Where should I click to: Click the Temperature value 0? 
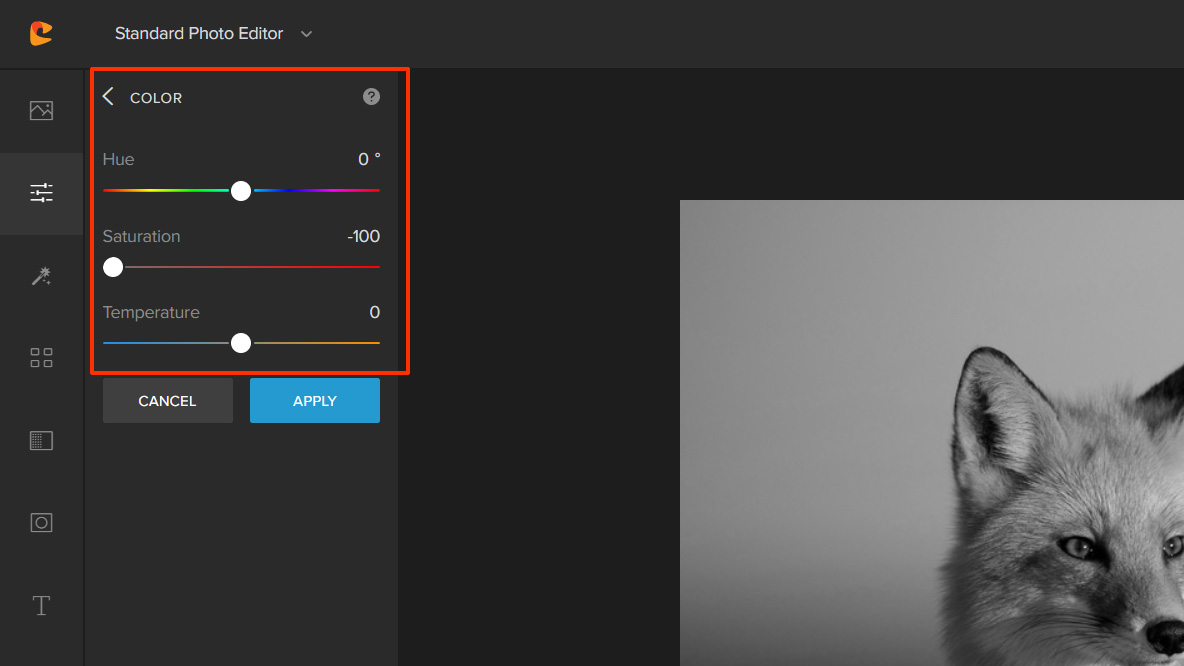click(x=374, y=312)
